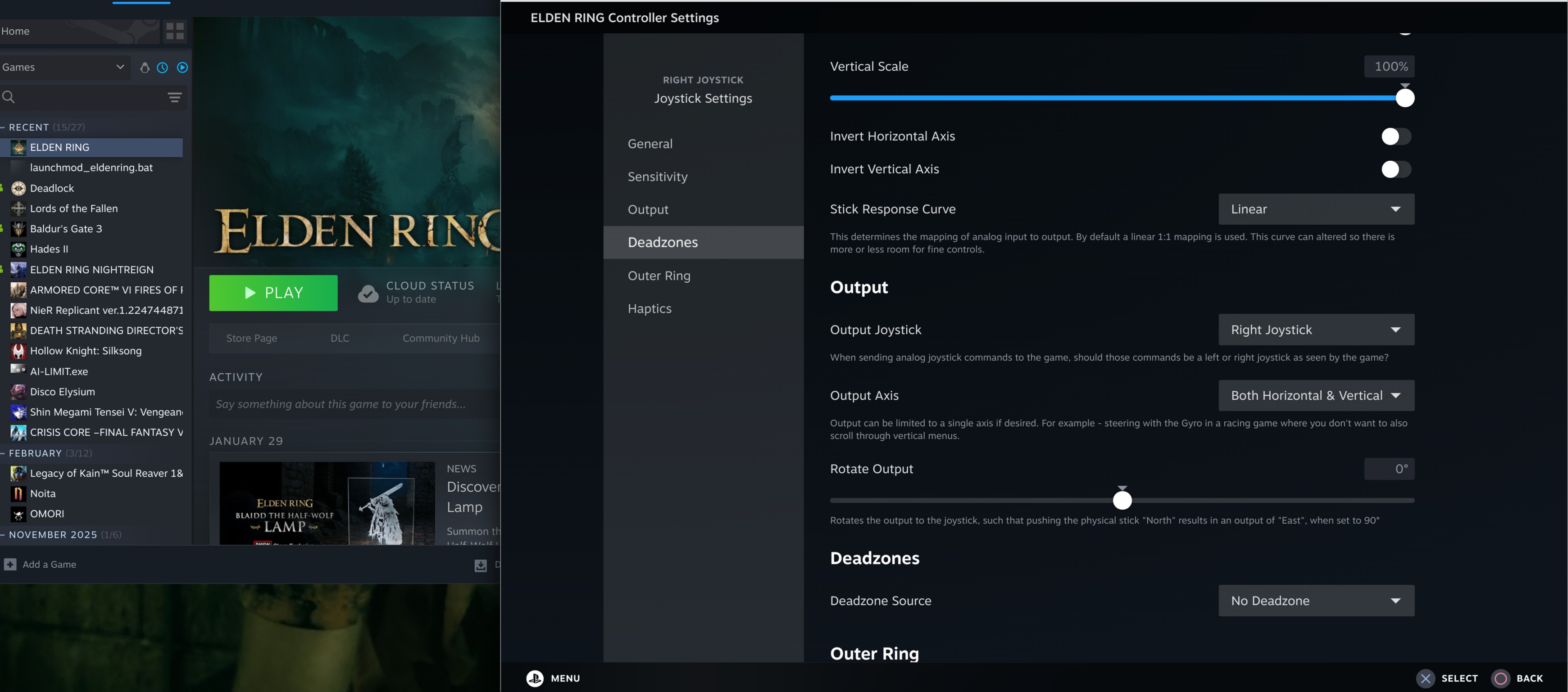Open the Community Hub link

click(x=441, y=339)
